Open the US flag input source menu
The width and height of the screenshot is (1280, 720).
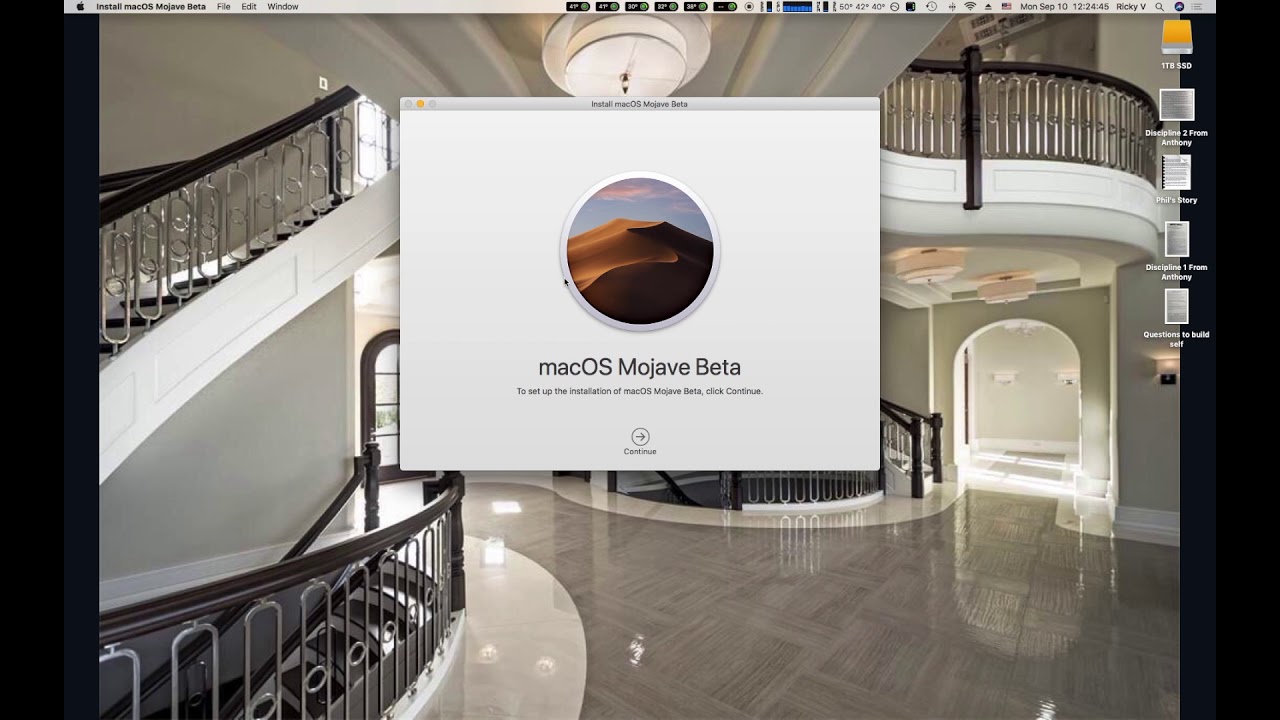(1006, 6)
